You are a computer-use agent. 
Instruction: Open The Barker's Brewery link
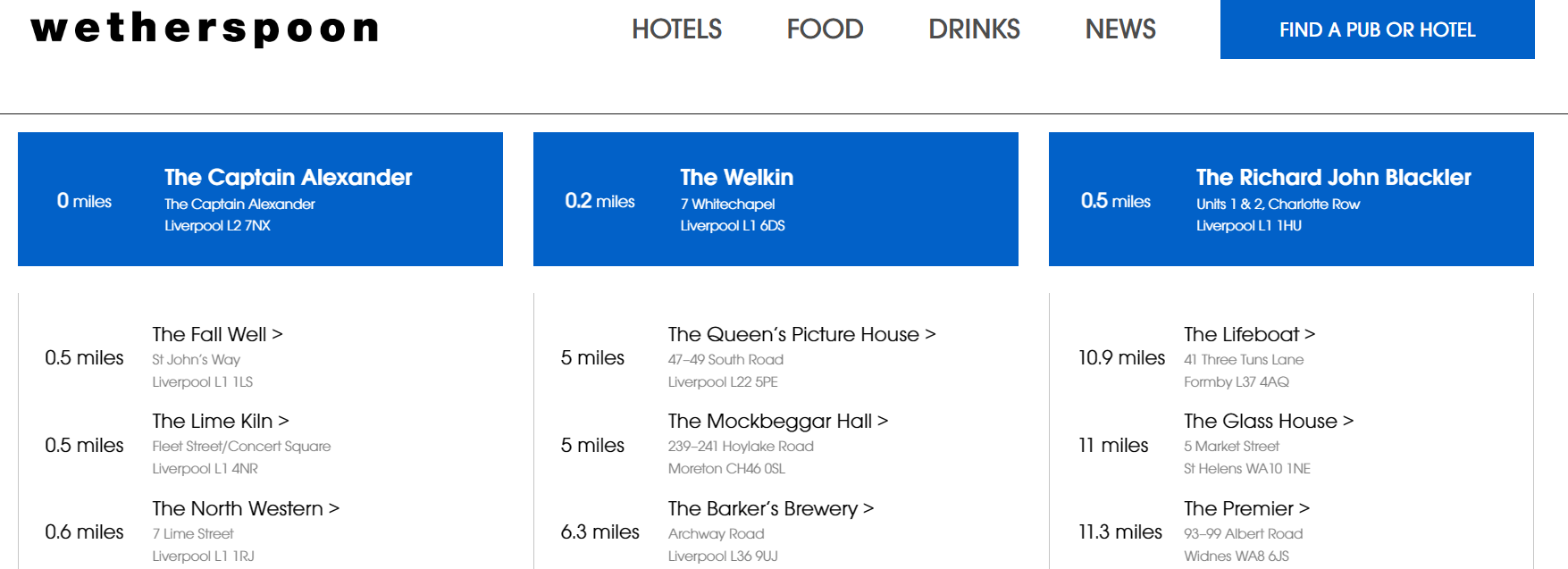coord(770,508)
